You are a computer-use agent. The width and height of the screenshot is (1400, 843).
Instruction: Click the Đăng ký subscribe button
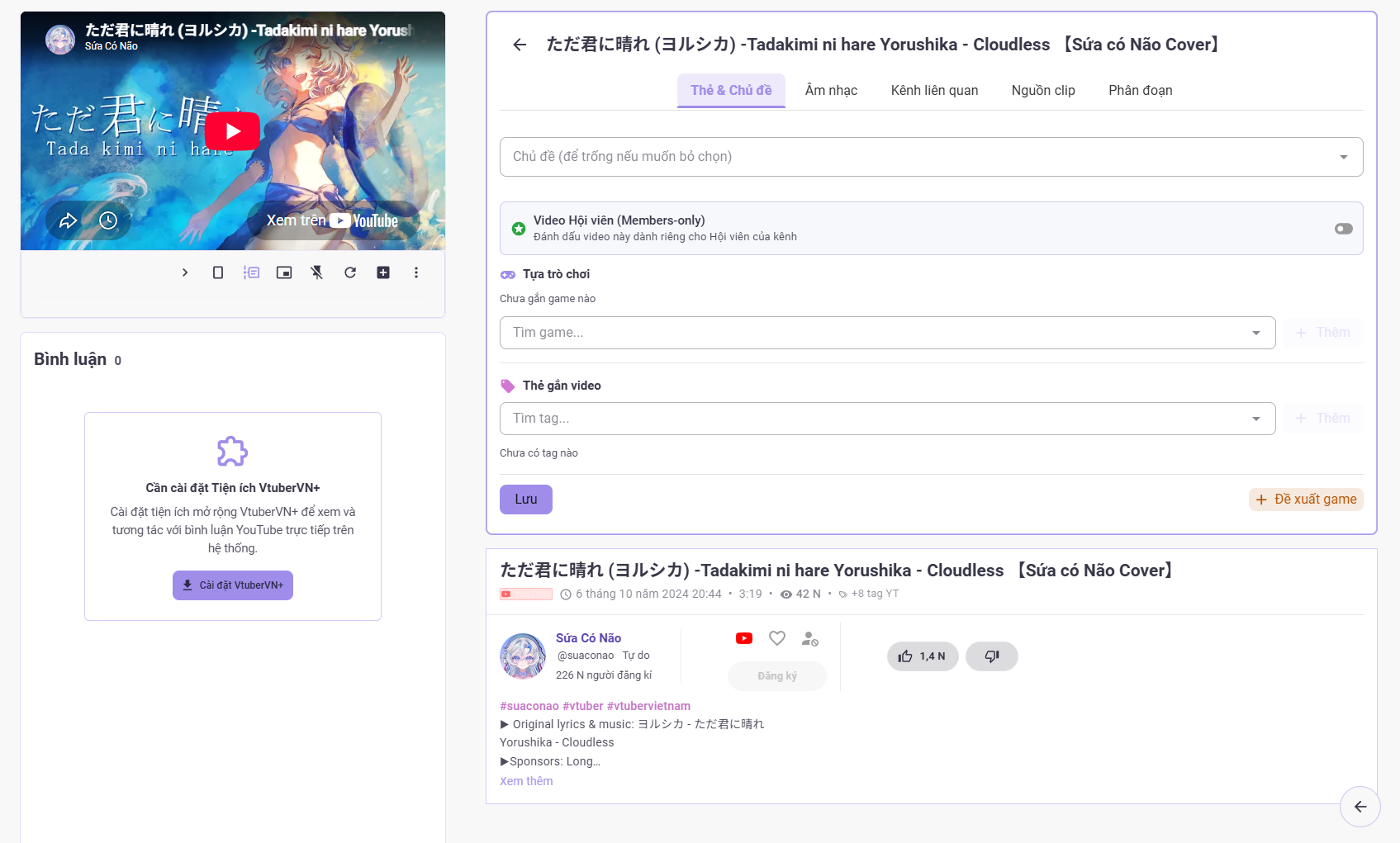tap(777, 676)
